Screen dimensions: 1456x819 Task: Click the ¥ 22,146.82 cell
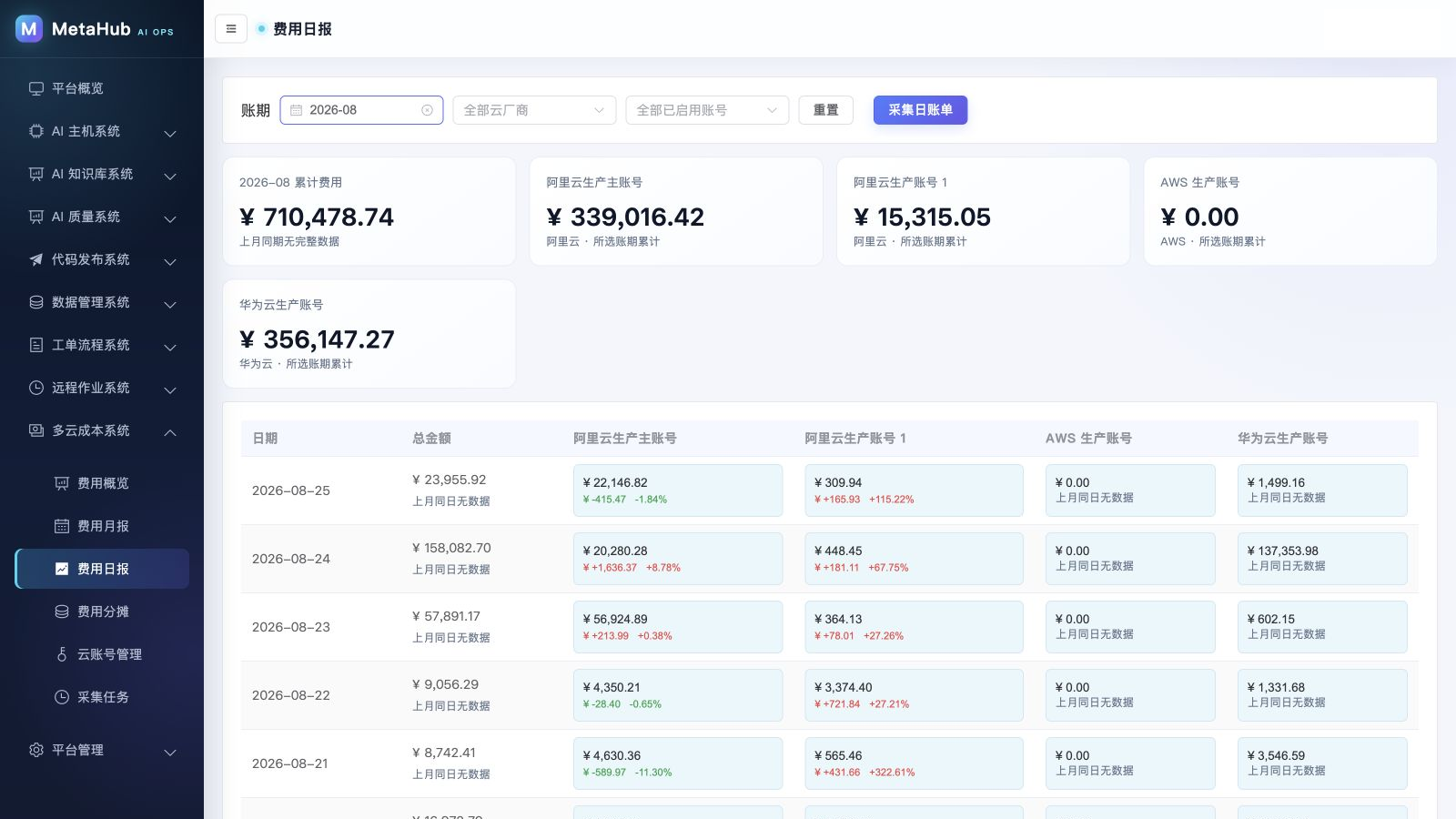[678, 490]
